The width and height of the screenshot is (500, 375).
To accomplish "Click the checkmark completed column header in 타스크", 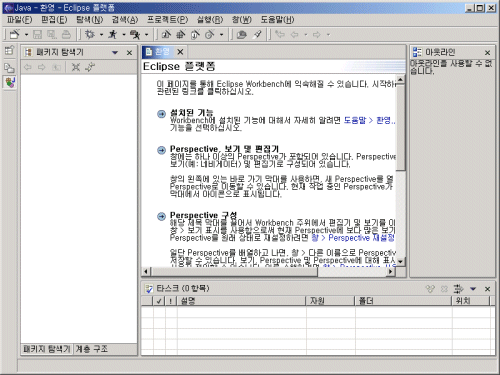I will 159,301.
